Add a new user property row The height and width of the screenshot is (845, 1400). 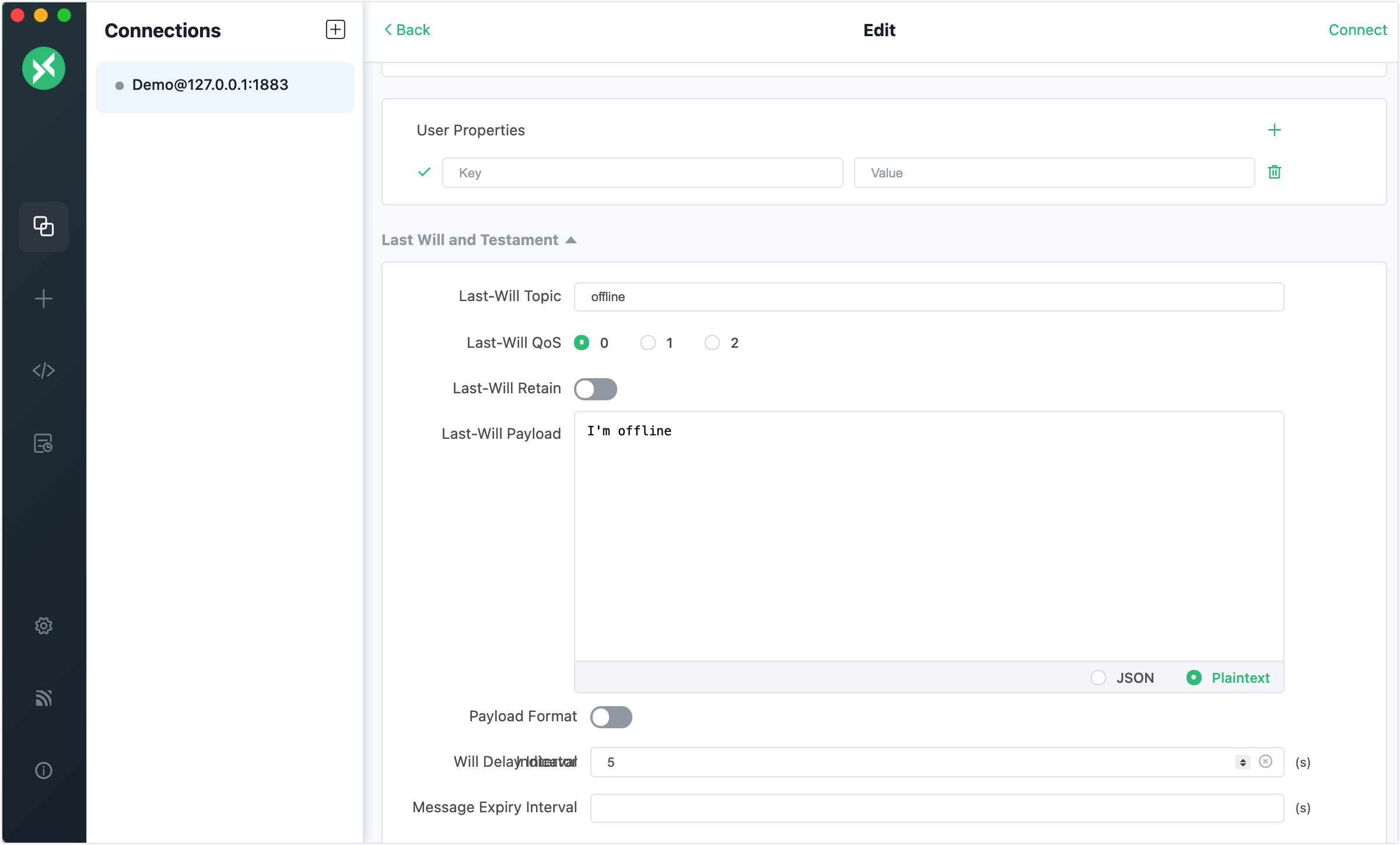(x=1275, y=130)
